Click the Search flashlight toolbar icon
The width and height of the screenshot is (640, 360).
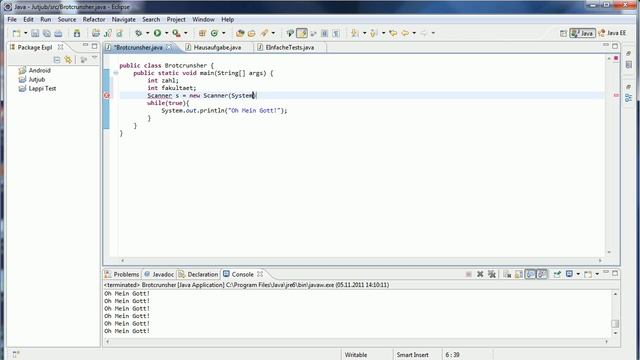click(x=264, y=33)
